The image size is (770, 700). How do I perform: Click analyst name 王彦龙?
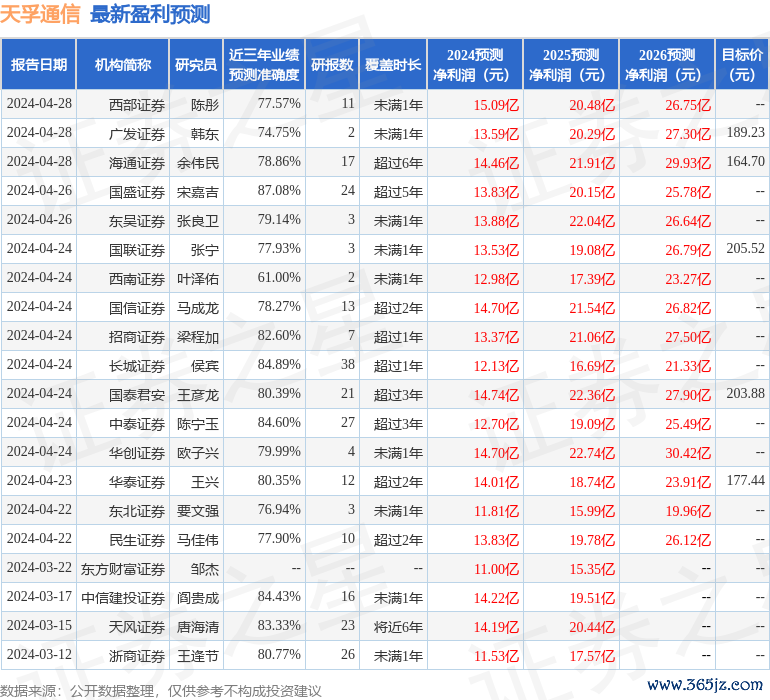198,395
